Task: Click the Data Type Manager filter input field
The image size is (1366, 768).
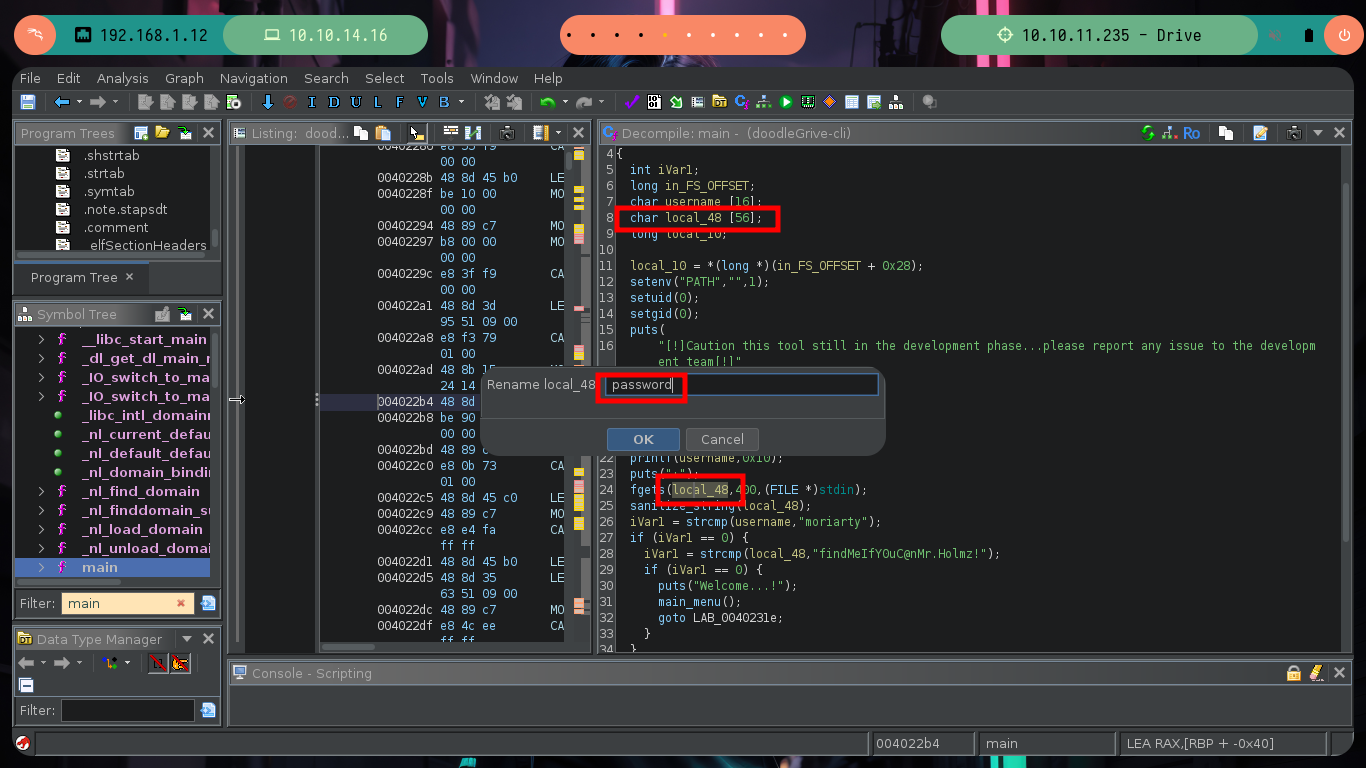Action: [x=128, y=710]
